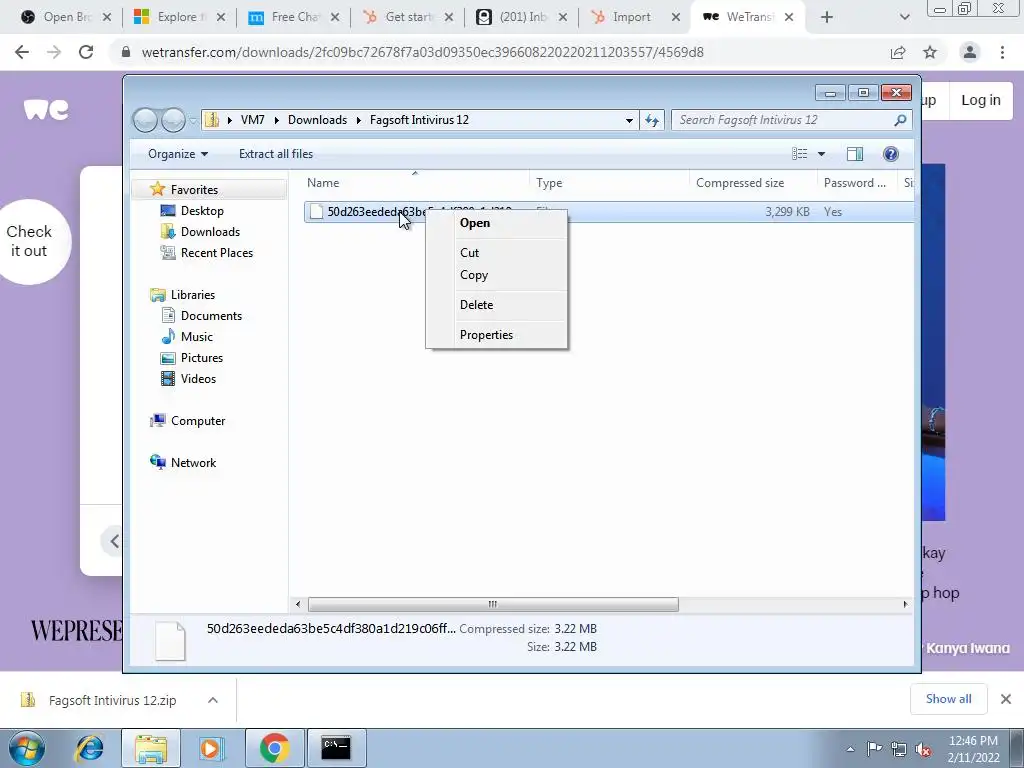Switch to the Import tab

click(x=635, y=17)
